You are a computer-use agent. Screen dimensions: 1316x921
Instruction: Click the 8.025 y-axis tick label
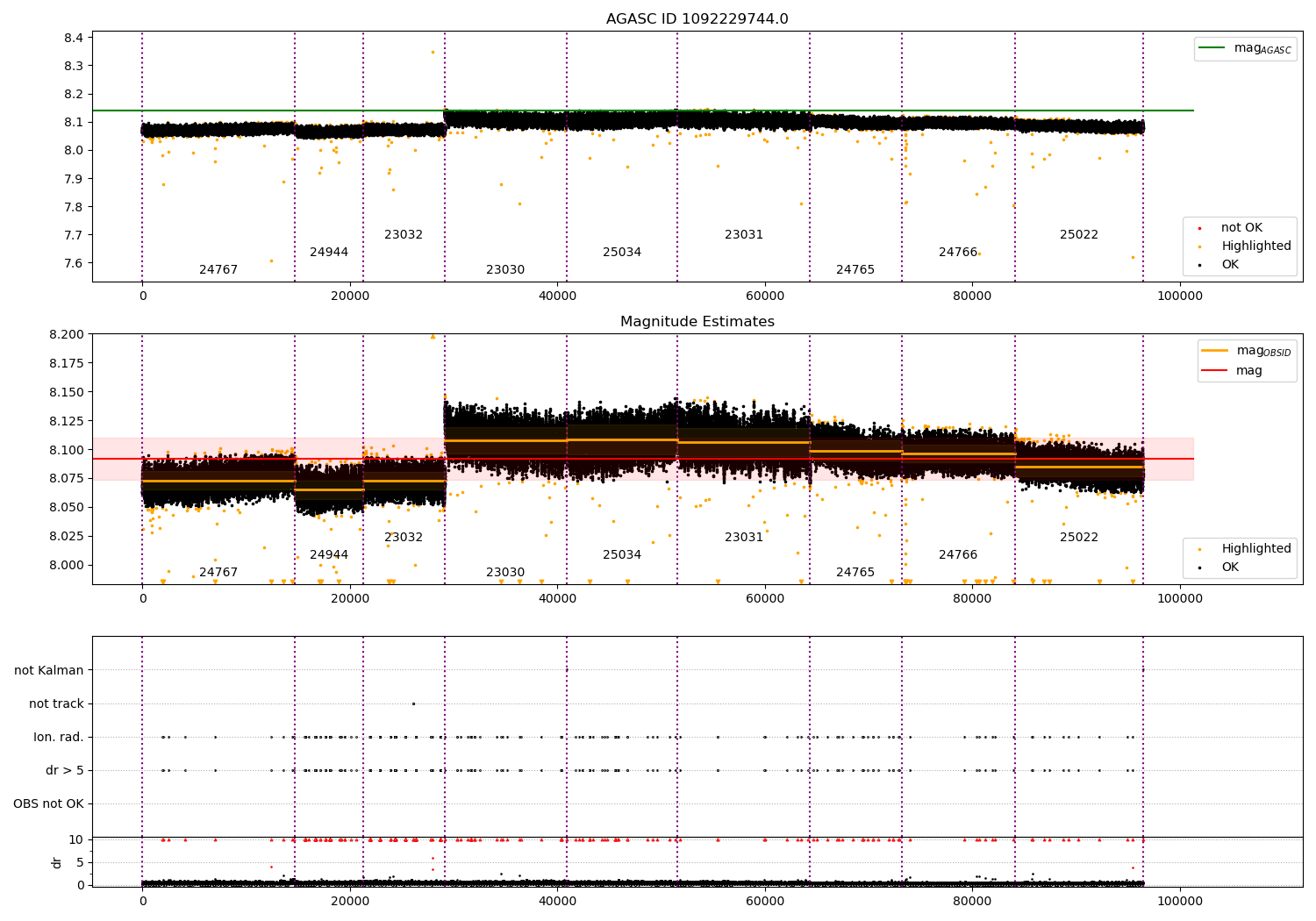click(x=67, y=536)
